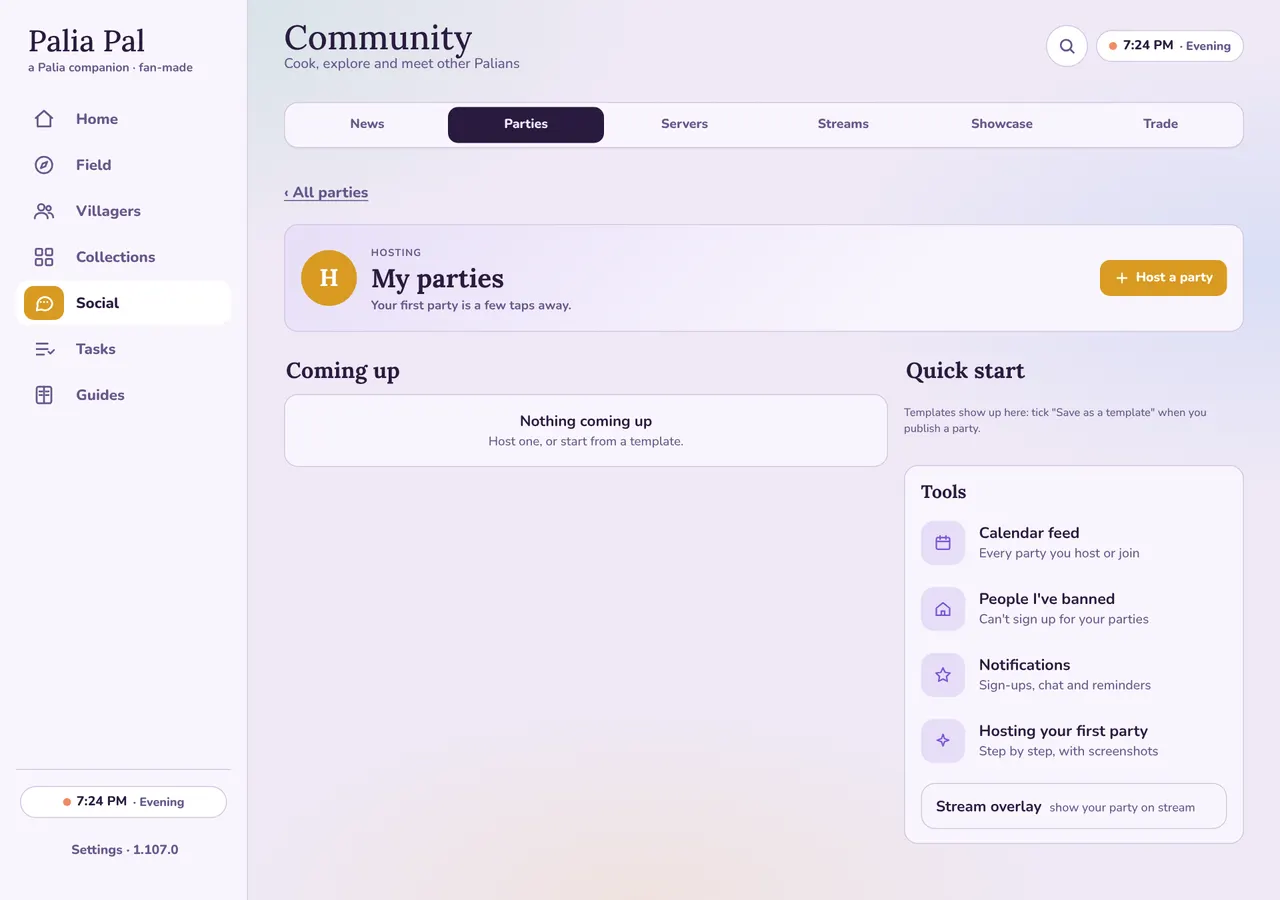Click the Hosting your first party label
The image size is (1280, 900).
[1063, 731]
